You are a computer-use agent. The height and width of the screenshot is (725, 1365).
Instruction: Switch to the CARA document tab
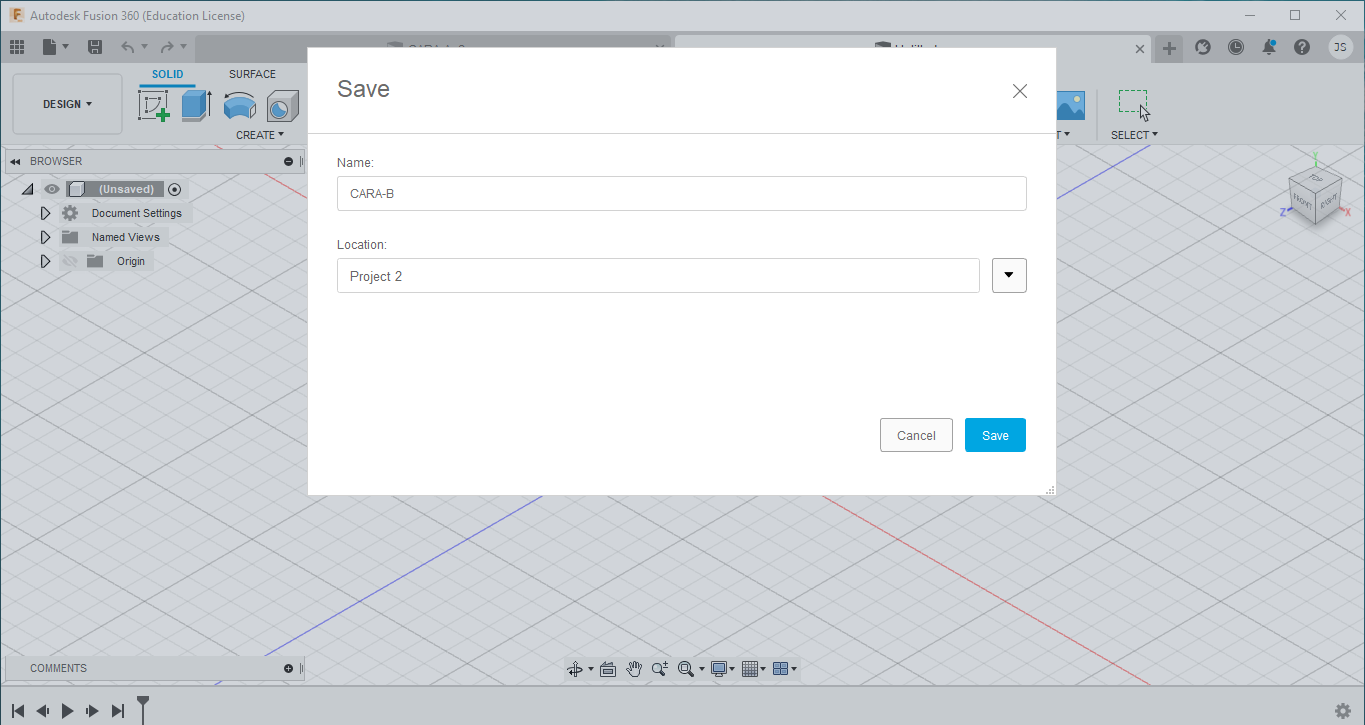pos(433,47)
